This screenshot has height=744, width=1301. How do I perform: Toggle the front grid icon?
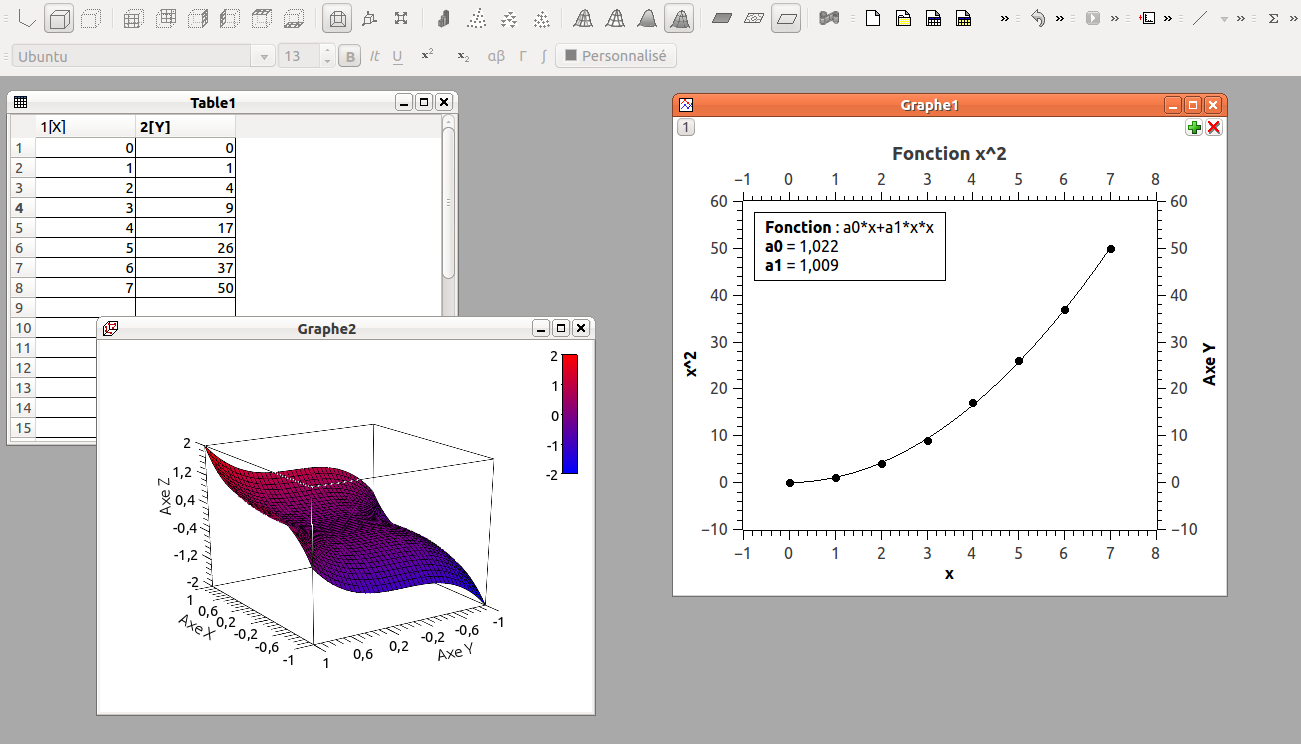pos(134,18)
